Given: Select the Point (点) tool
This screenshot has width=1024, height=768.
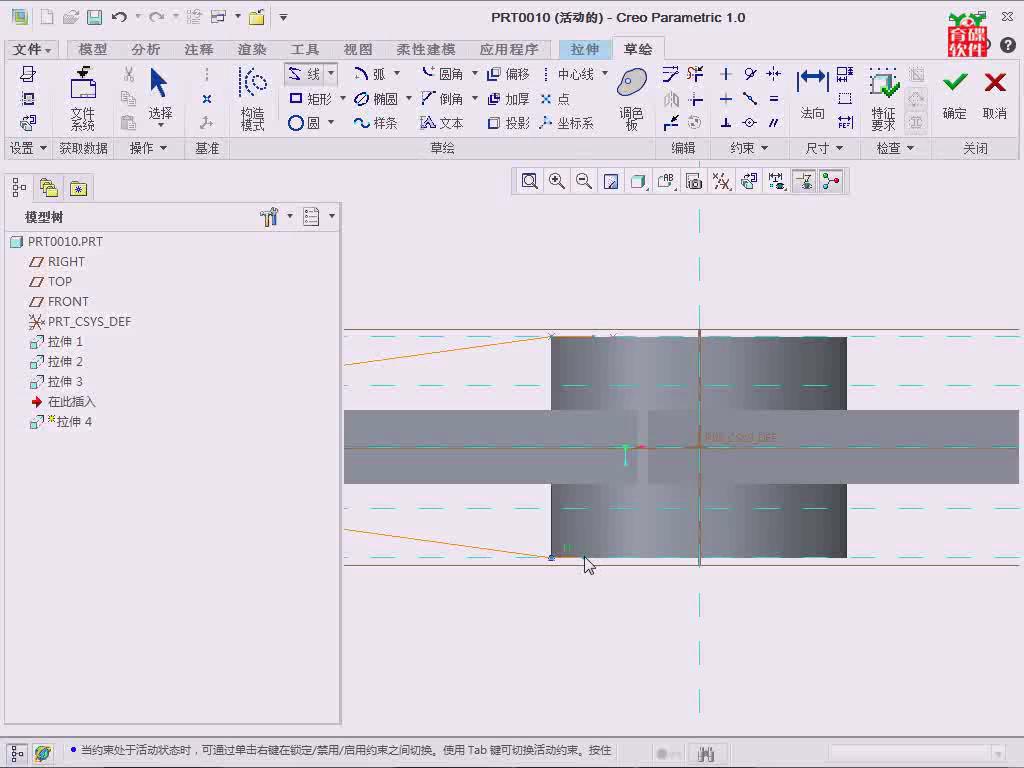Looking at the screenshot, I should point(555,99).
